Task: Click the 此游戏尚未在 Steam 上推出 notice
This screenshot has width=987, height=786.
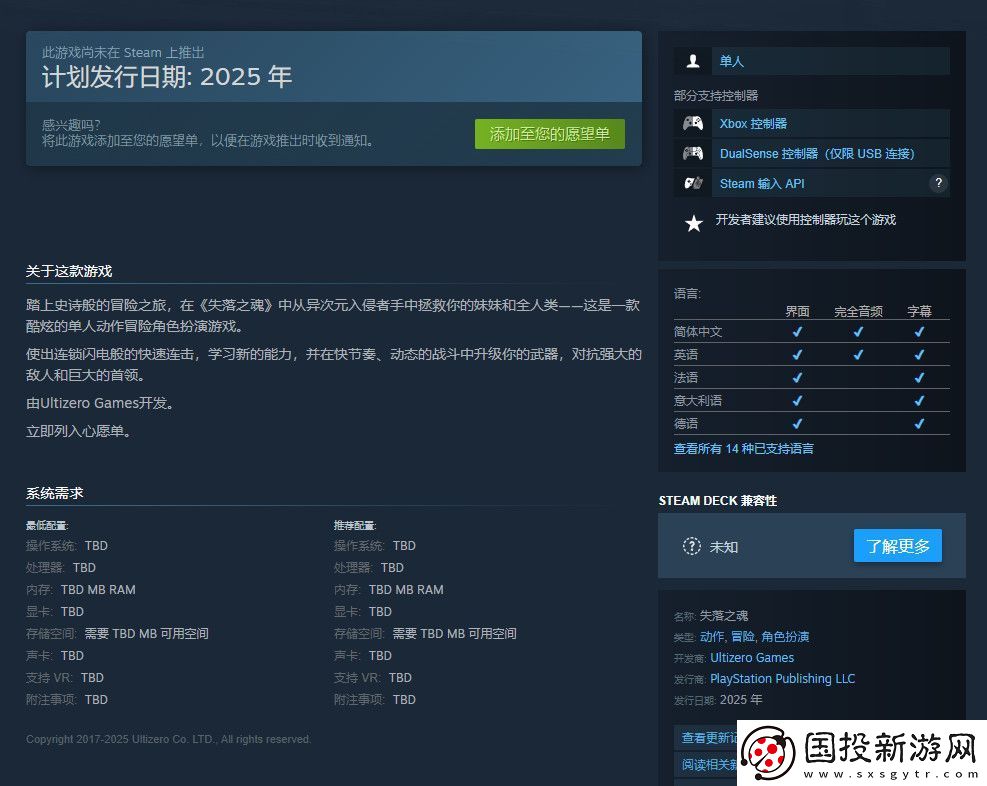Action: tap(123, 52)
